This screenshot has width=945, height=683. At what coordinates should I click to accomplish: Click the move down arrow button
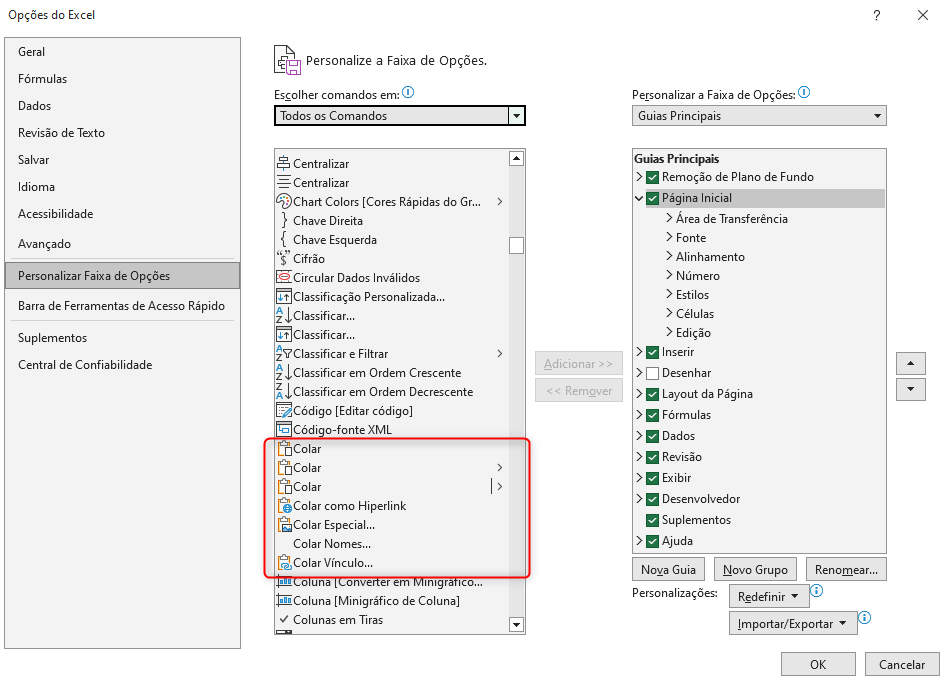pos(911,389)
